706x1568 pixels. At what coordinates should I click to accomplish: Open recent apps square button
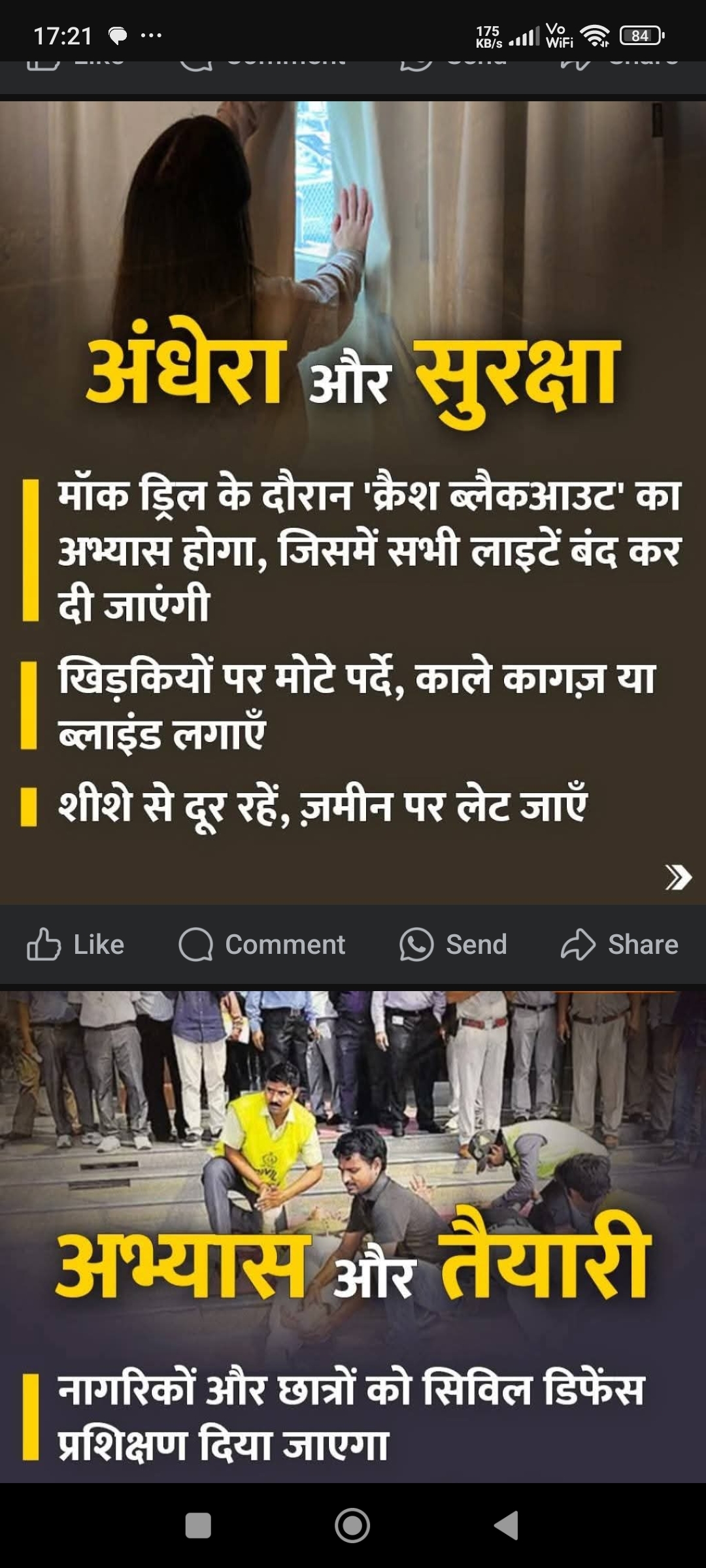[x=198, y=1526]
